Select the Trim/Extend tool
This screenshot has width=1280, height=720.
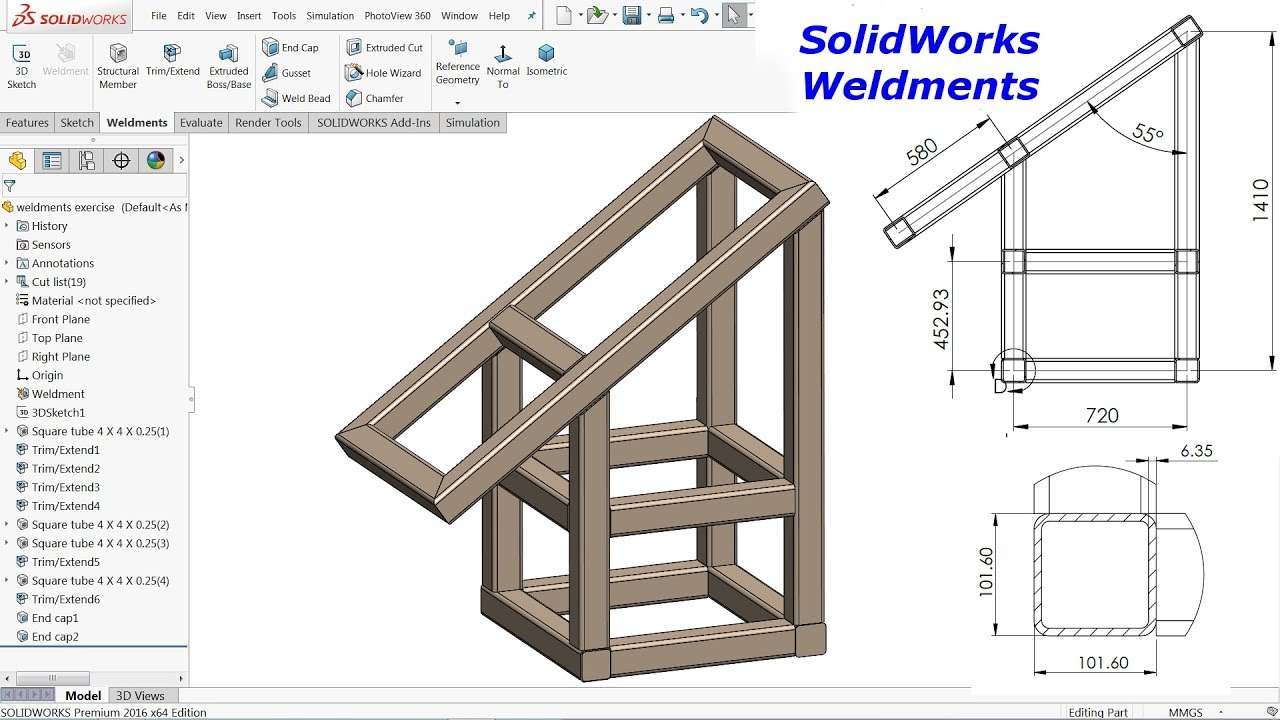click(x=173, y=62)
